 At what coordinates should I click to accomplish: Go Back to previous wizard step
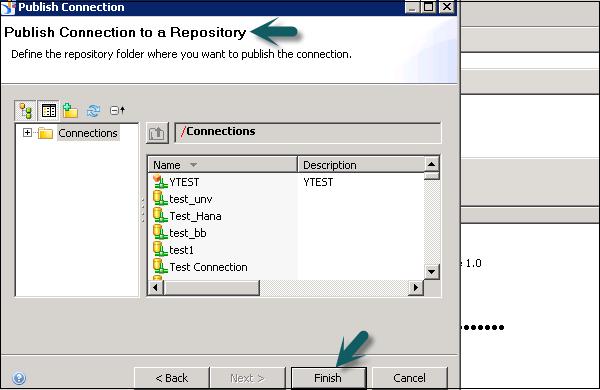click(171, 378)
